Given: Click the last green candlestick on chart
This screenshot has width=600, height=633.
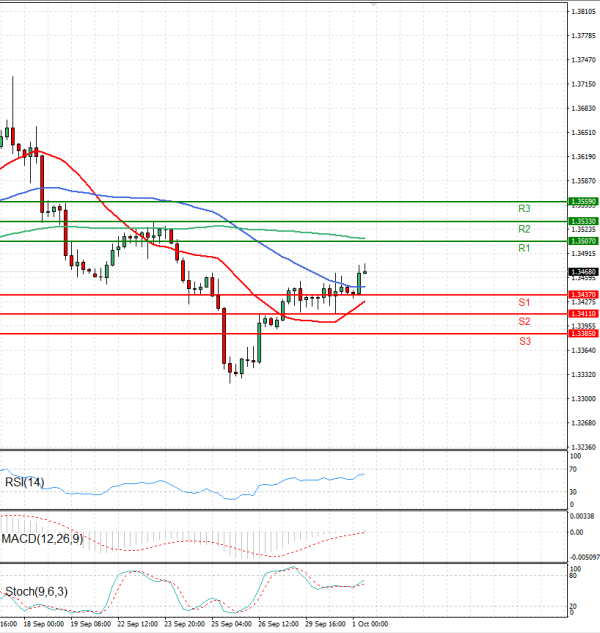Looking at the screenshot, I should (x=359, y=280).
